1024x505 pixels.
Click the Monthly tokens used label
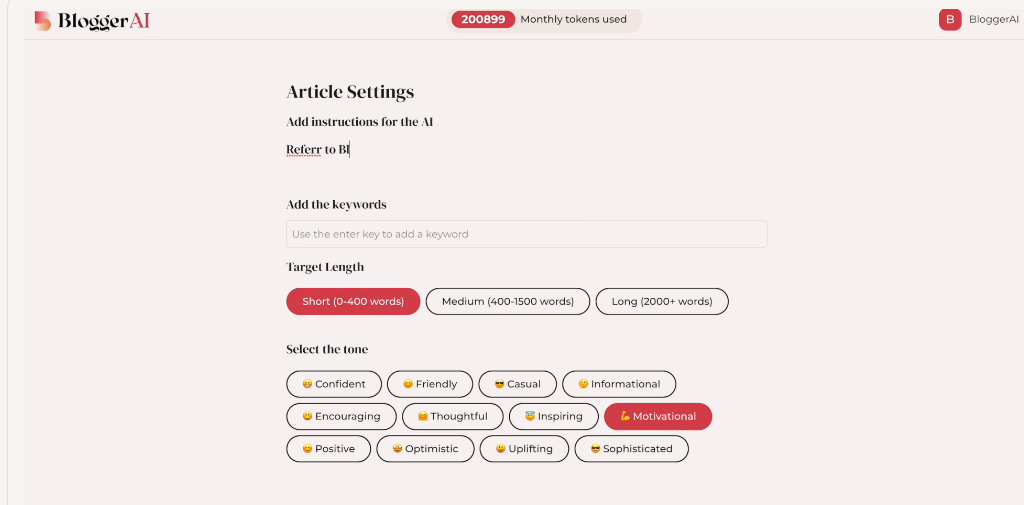573,19
